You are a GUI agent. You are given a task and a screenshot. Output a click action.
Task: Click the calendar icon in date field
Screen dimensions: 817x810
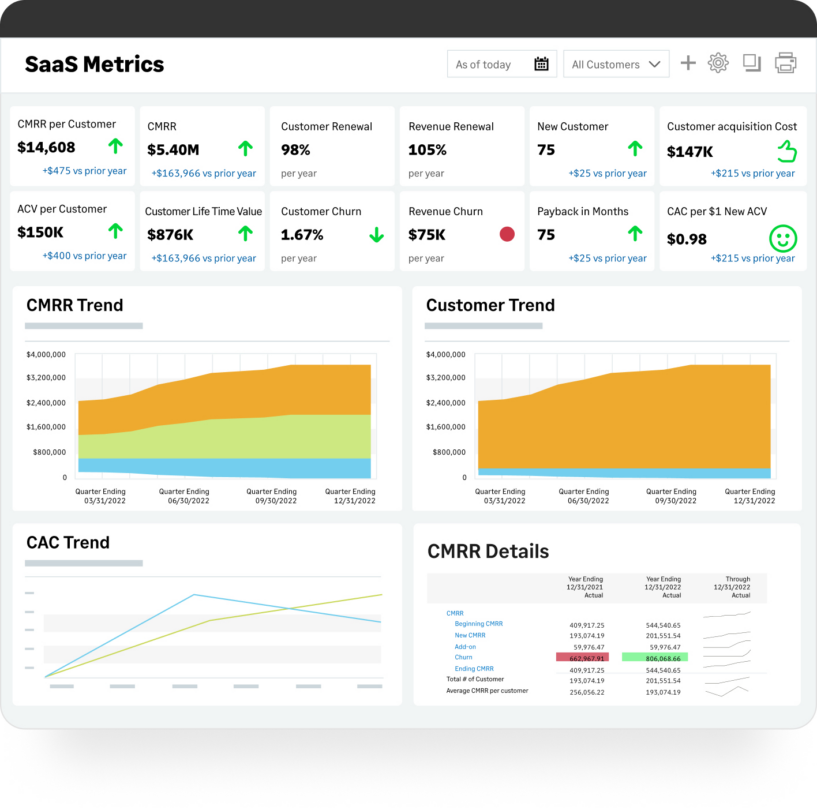pyautogui.click(x=541, y=65)
